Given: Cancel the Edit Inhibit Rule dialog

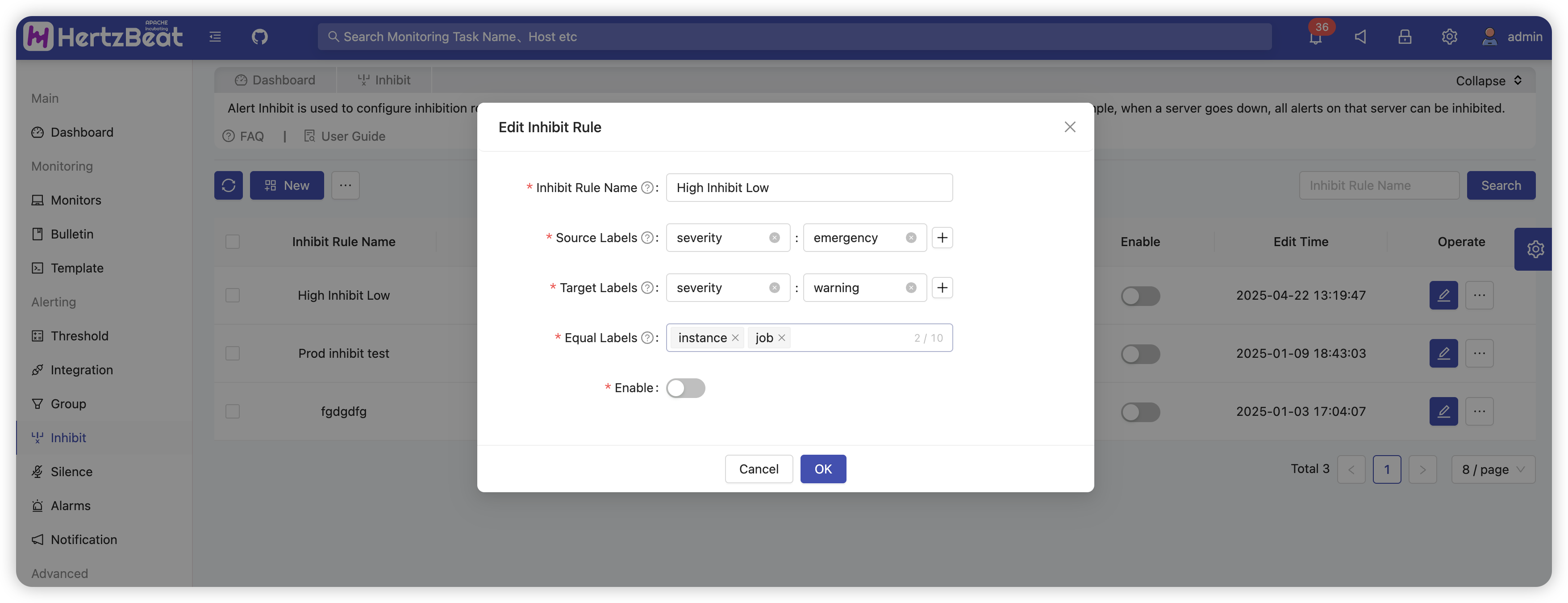Looking at the screenshot, I should (758, 469).
